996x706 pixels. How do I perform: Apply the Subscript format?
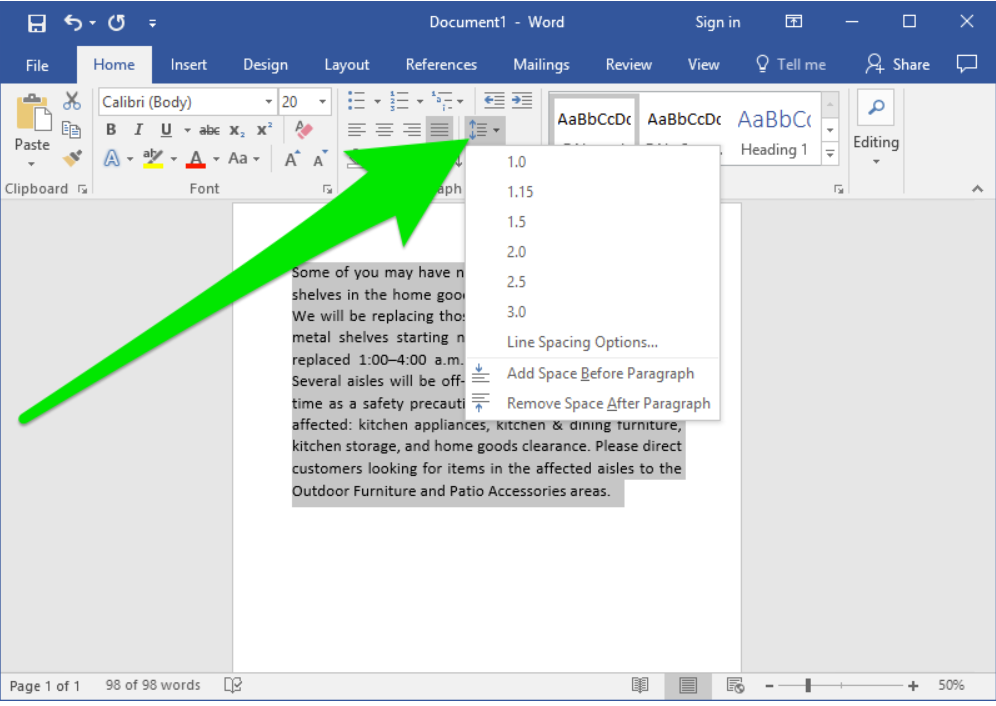tap(237, 130)
